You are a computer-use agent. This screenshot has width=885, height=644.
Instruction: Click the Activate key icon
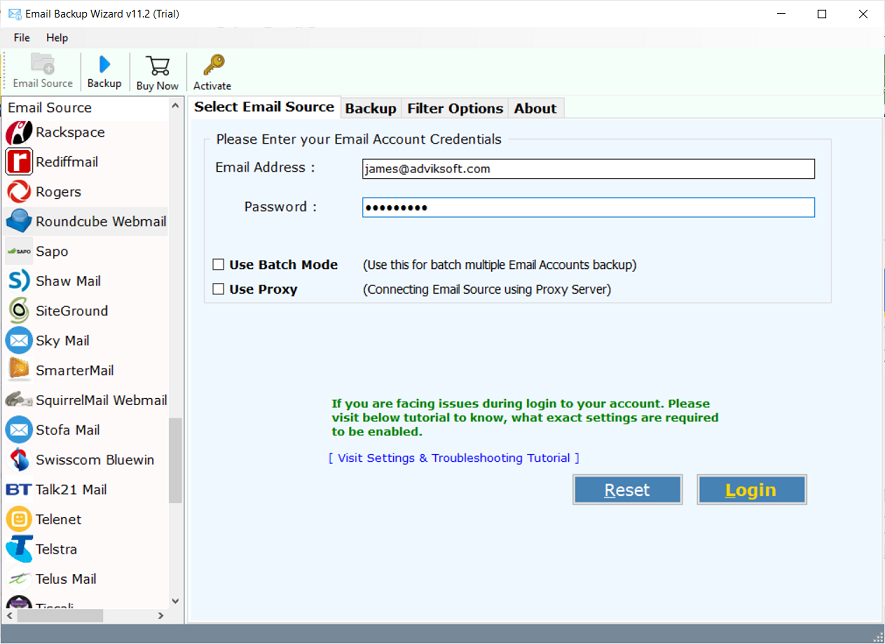(x=213, y=65)
